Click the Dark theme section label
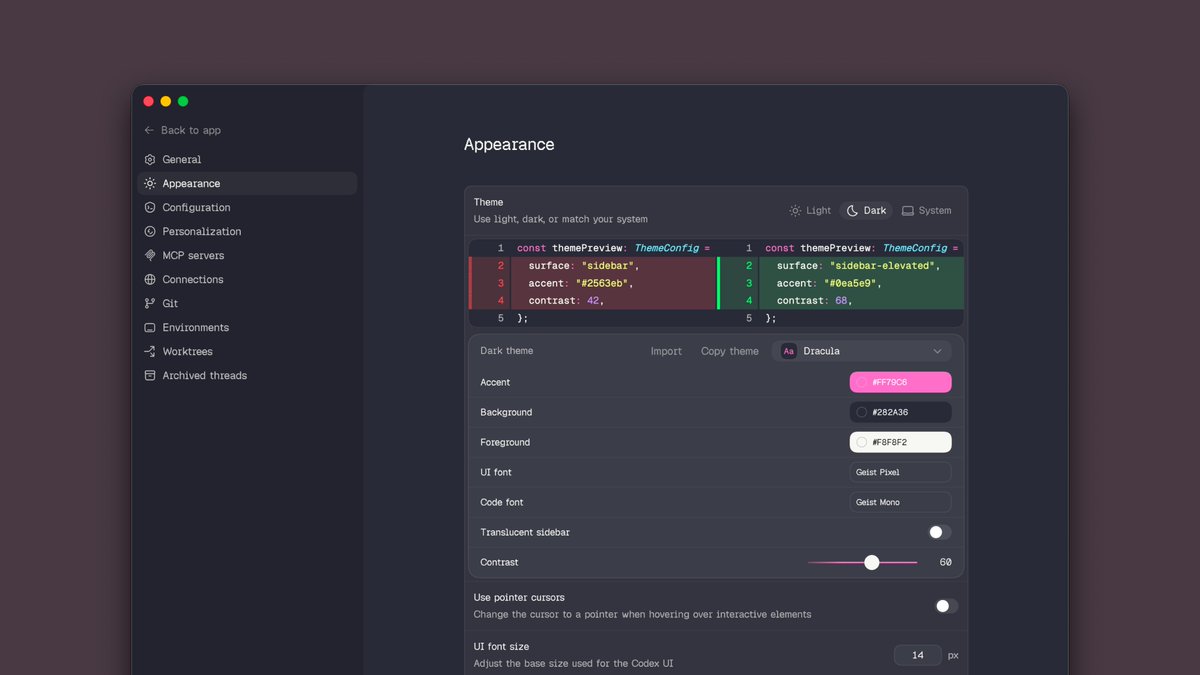The height and width of the screenshot is (675, 1200). point(507,351)
